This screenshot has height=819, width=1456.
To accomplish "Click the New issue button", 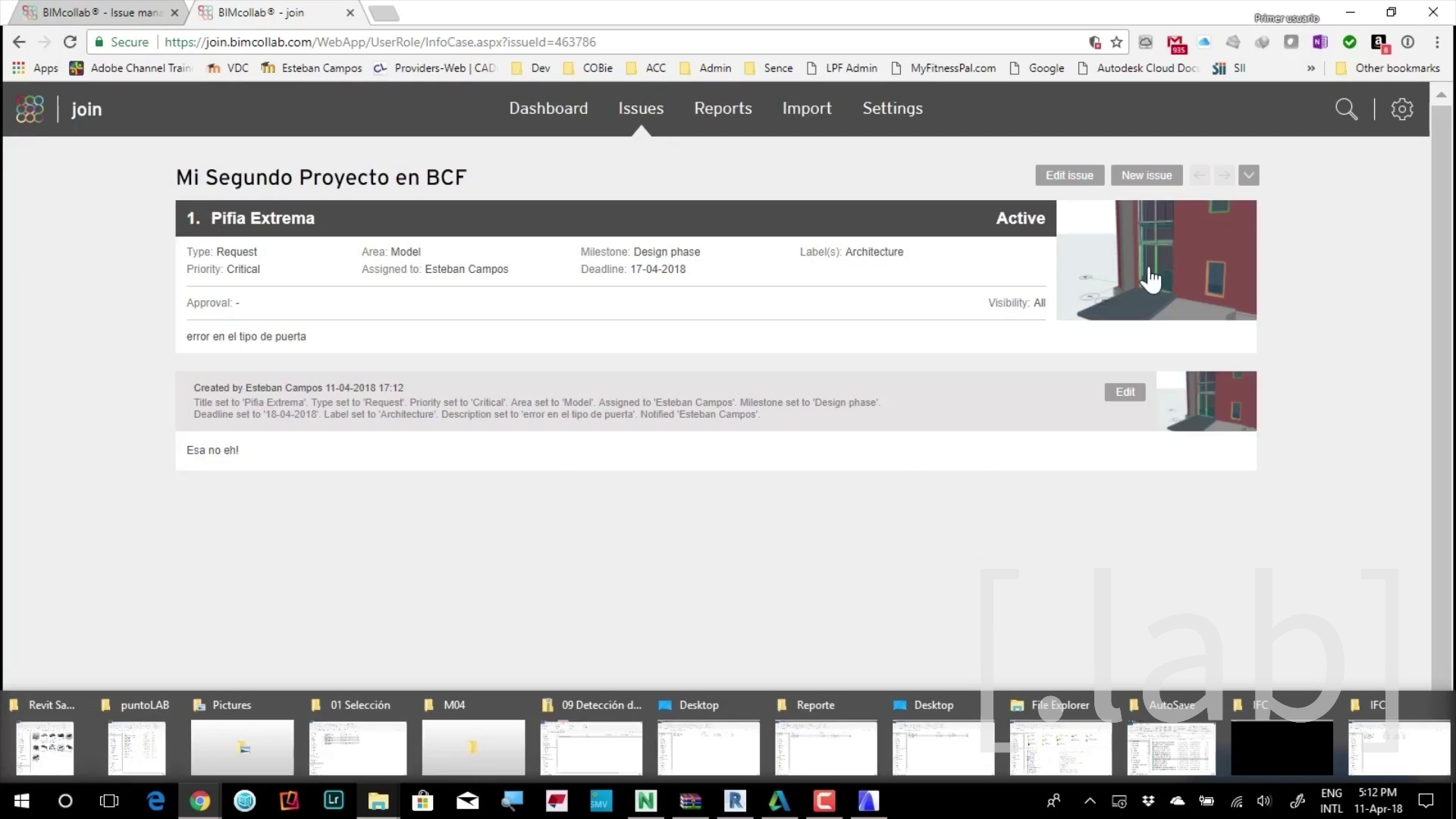I will (1147, 175).
